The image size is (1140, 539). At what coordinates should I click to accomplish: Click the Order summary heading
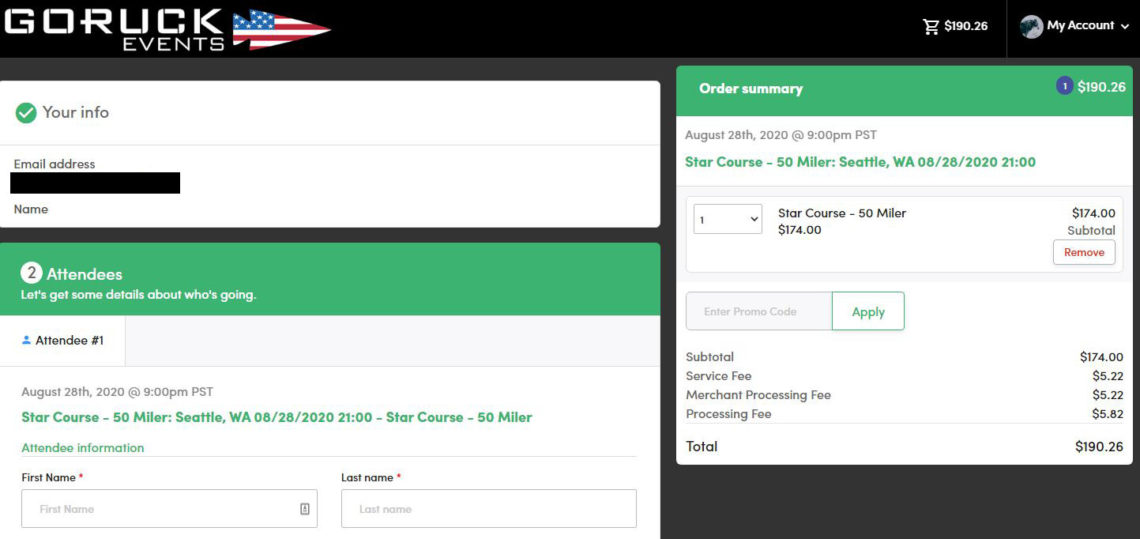pos(751,89)
